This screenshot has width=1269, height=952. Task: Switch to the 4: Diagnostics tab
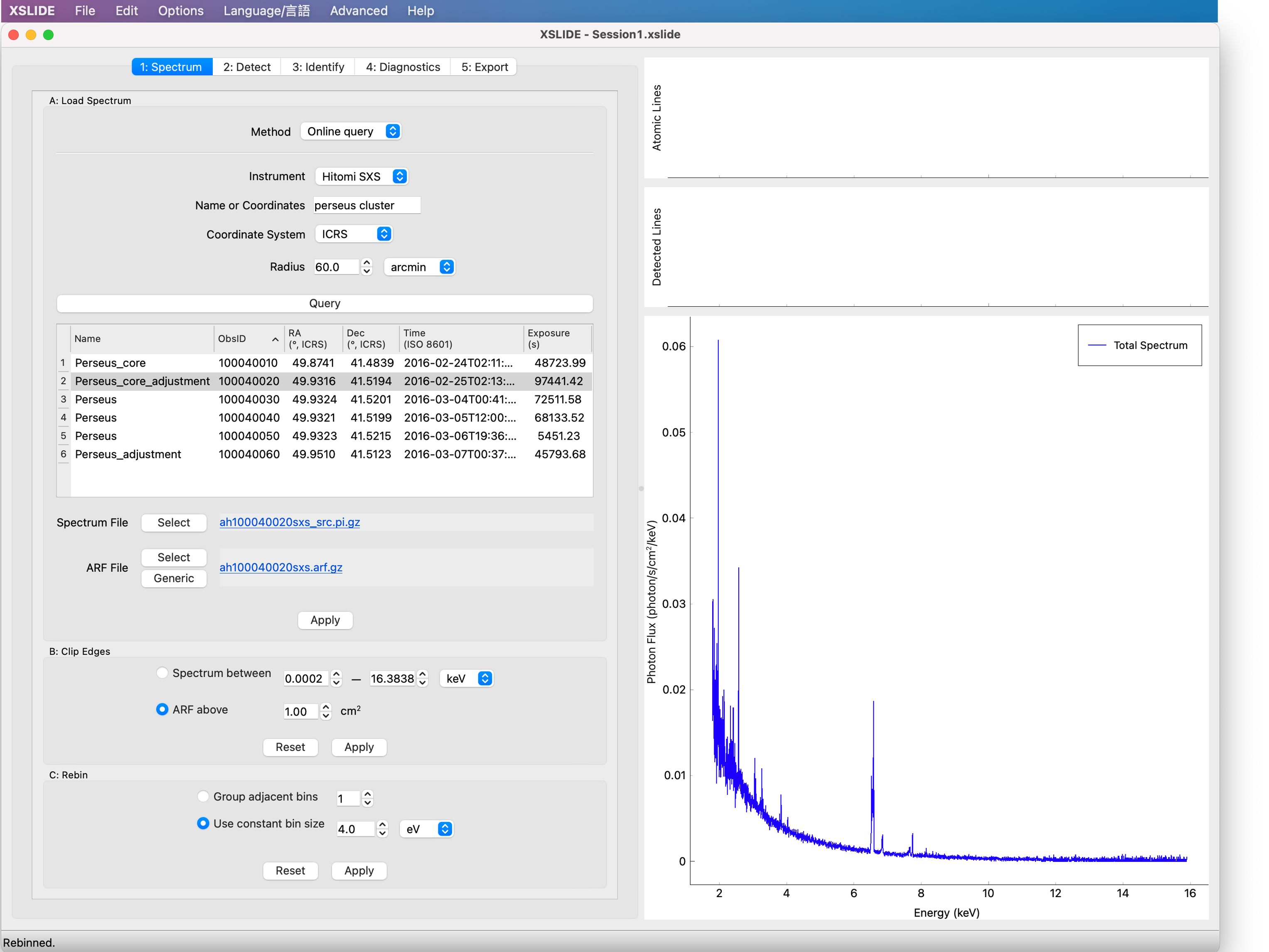tap(403, 67)
